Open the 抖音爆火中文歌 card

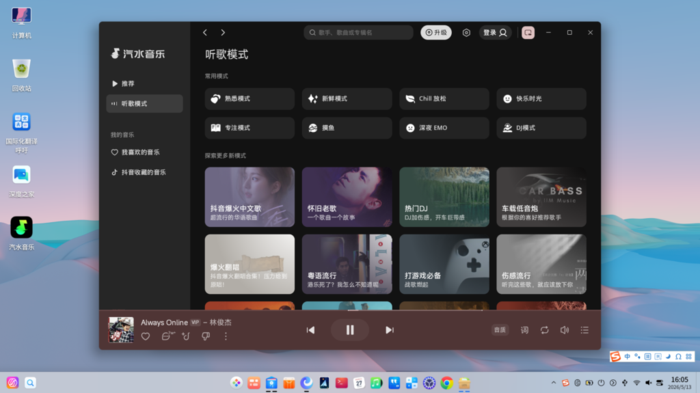250,197
